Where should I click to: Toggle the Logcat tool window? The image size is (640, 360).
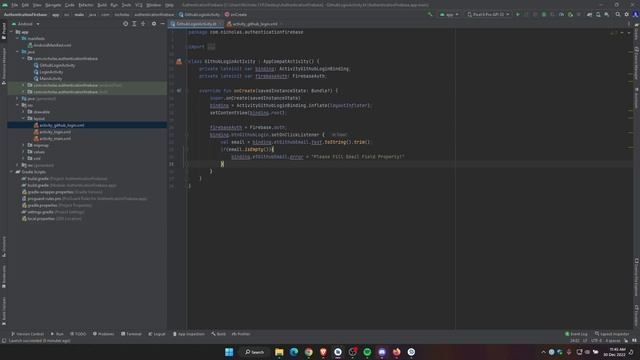click(x=157, y=334)
